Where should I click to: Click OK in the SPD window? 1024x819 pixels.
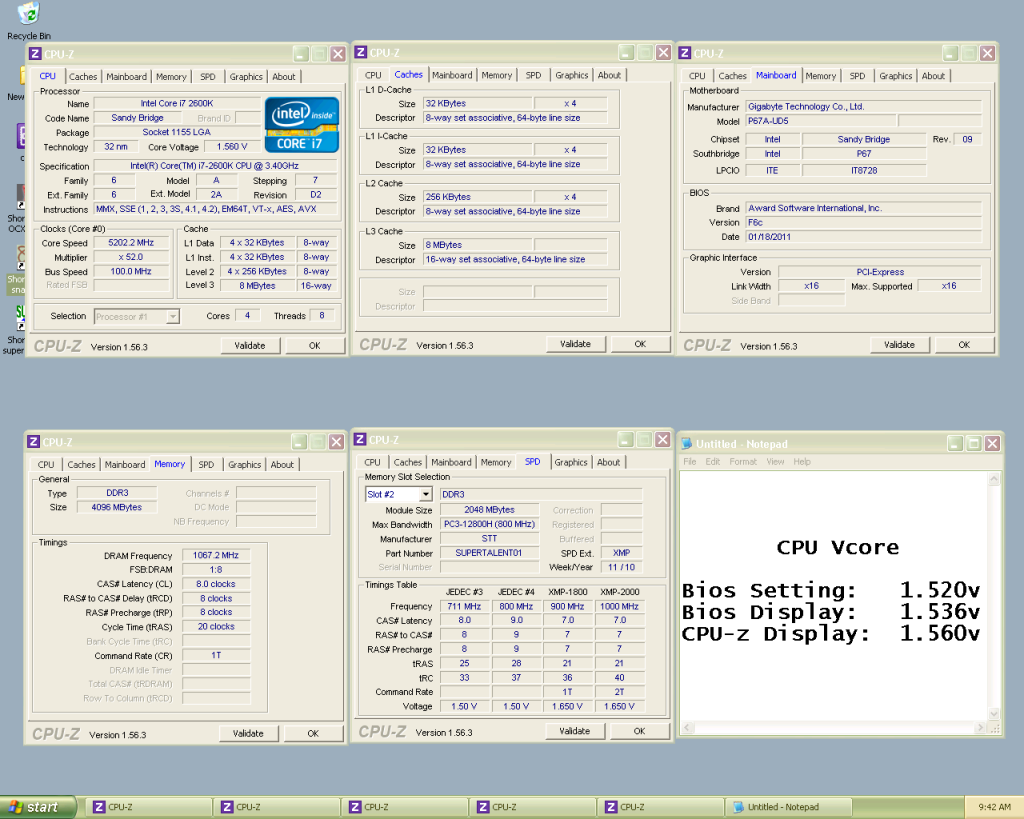(639, 731)
